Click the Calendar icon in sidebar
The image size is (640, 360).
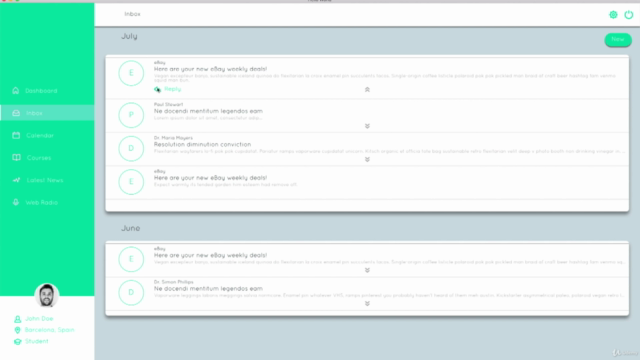coord(16,135)
